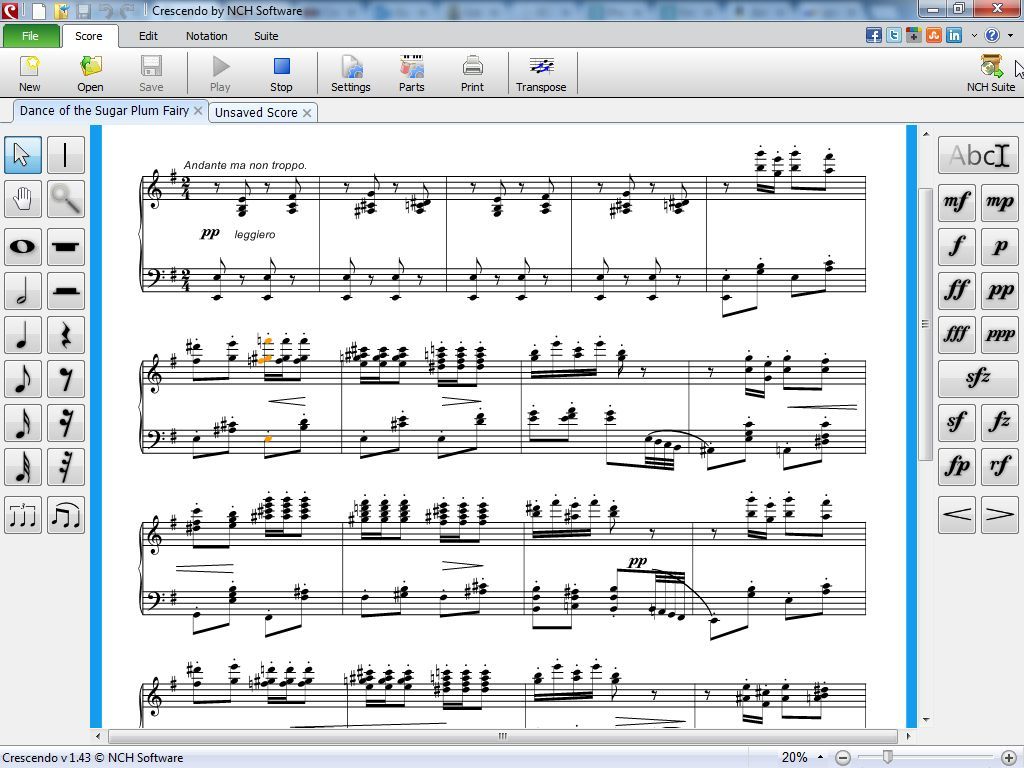
Task: Open the Parts toolbar button
Action: coord(412,74)
